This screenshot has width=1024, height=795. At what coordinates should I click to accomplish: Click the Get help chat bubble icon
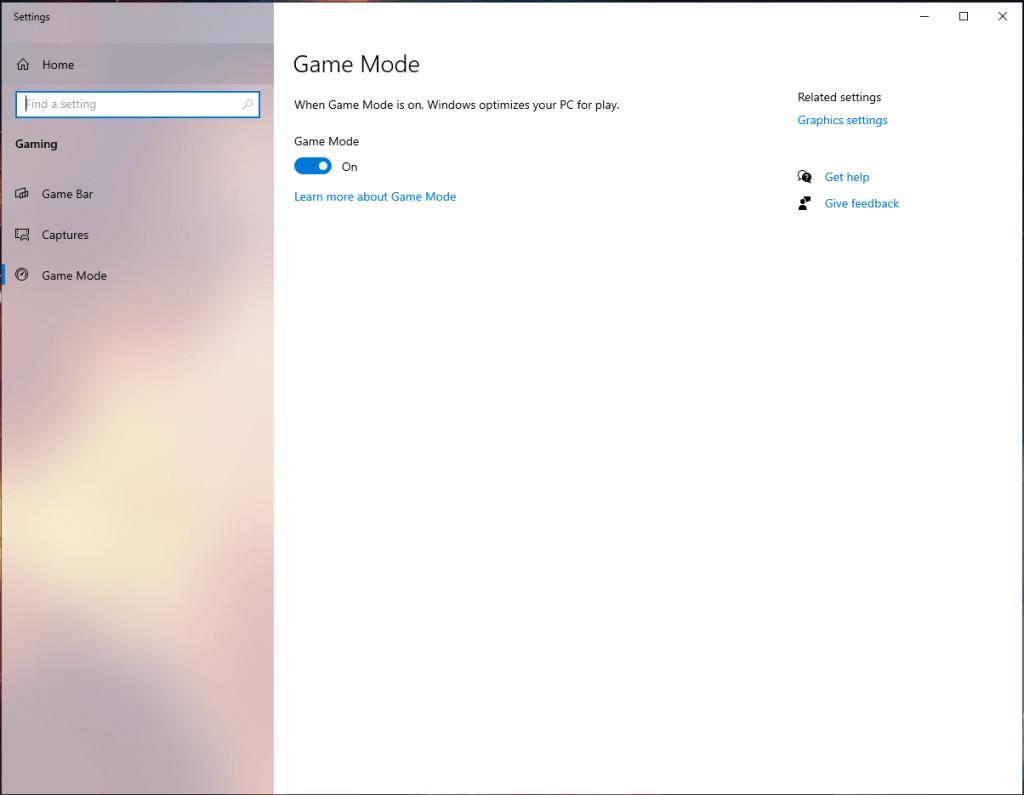point(805,177)
